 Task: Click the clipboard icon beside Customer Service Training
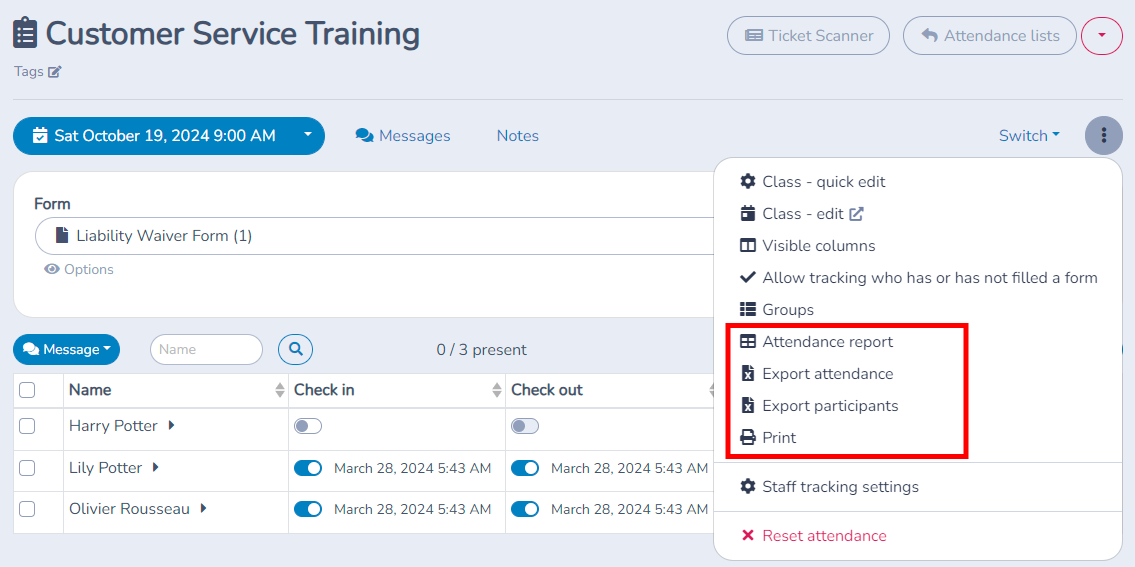coord(25,33)
